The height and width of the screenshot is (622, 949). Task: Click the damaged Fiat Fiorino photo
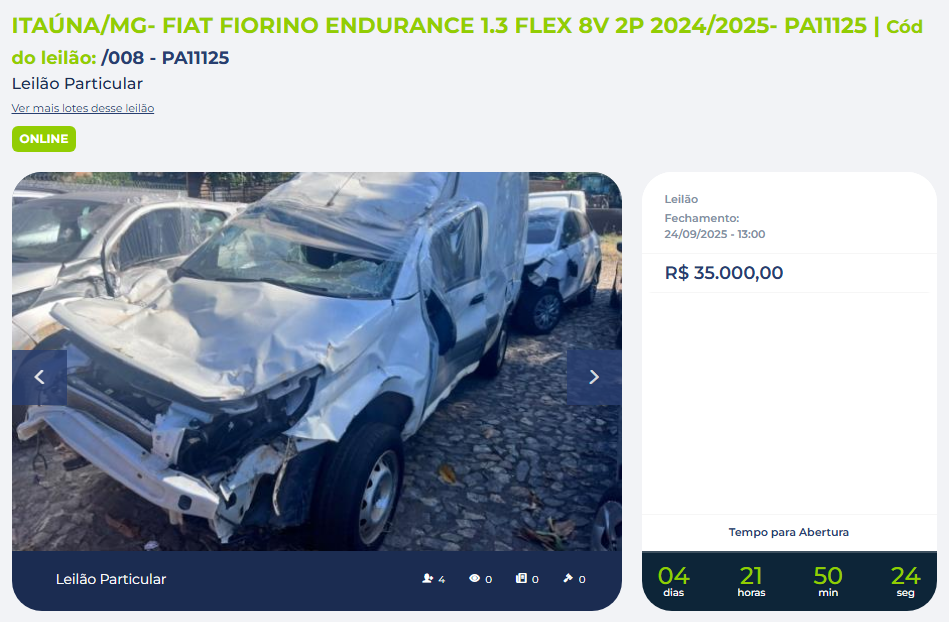pyautogui.click(x=317, y=361)
